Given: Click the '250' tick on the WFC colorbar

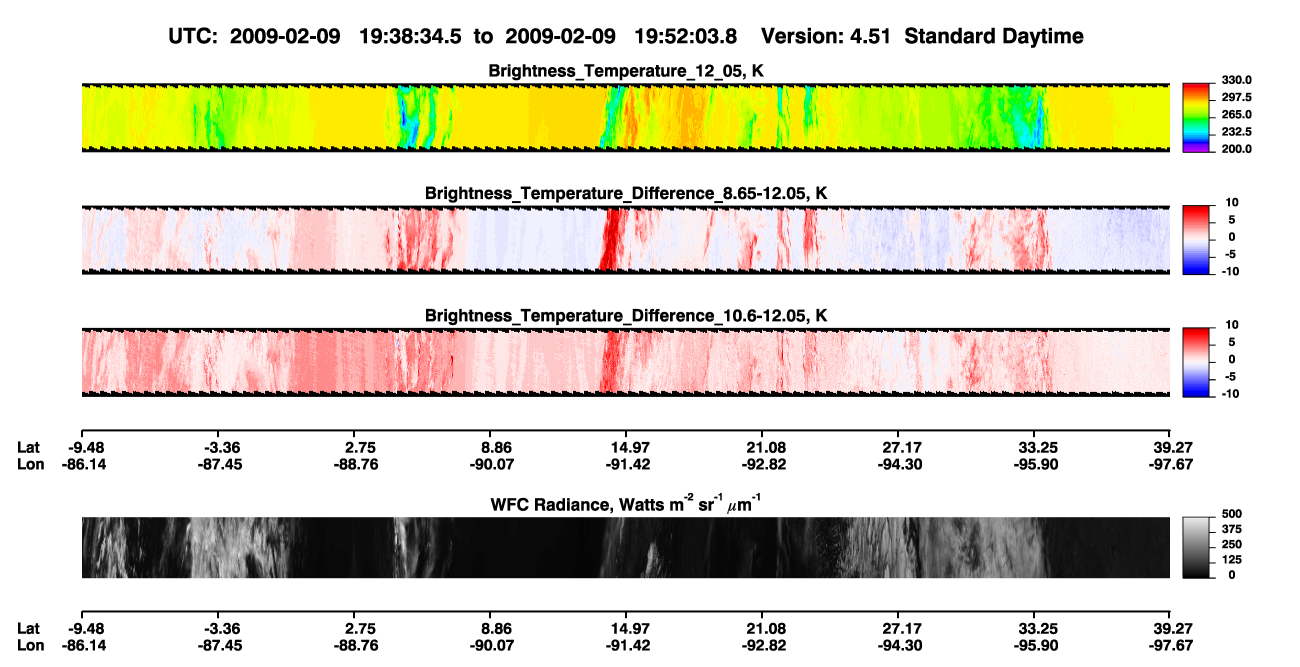Looking at the screenshot, I should [1232, 544].
